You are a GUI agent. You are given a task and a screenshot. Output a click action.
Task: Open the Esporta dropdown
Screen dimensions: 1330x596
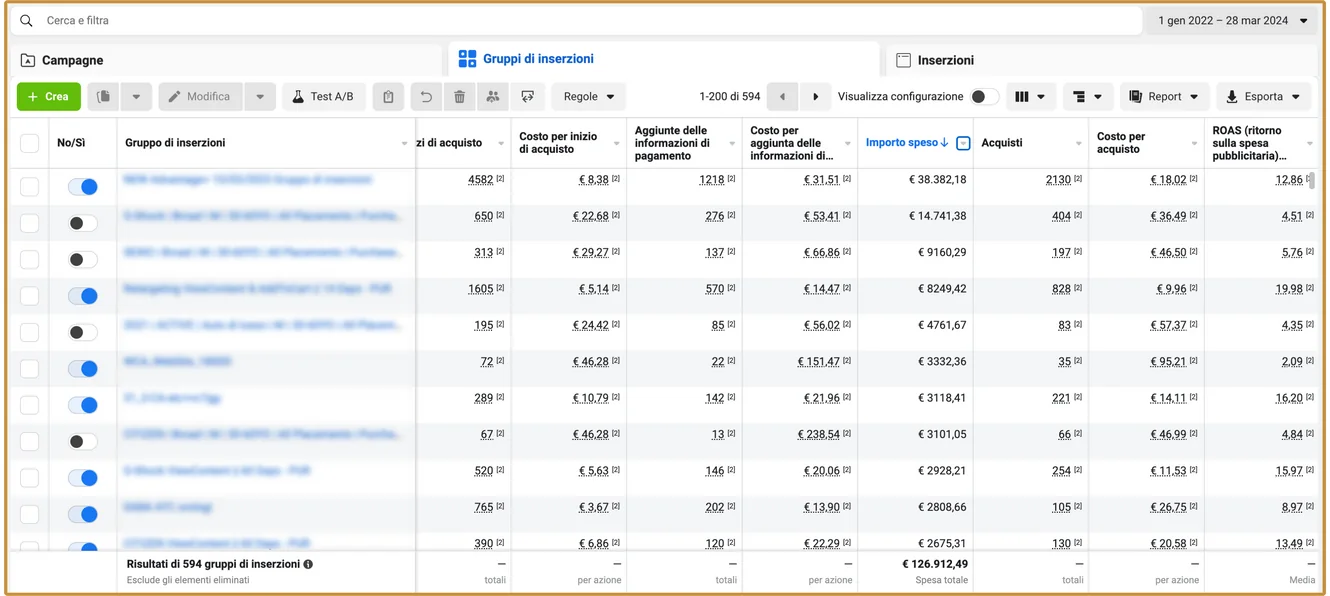pyautogui.click(x=1263, y=97)
